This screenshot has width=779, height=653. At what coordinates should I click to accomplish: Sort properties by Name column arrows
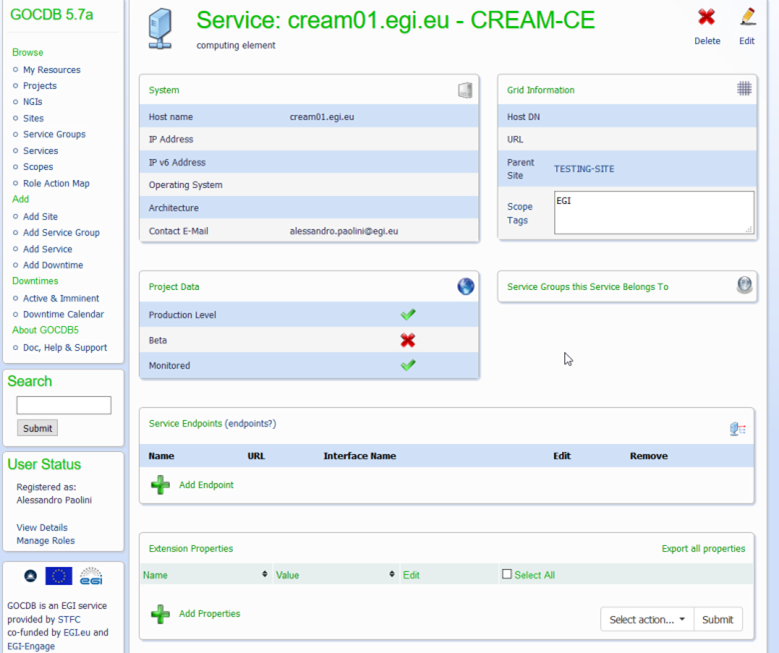click(265, 574)
